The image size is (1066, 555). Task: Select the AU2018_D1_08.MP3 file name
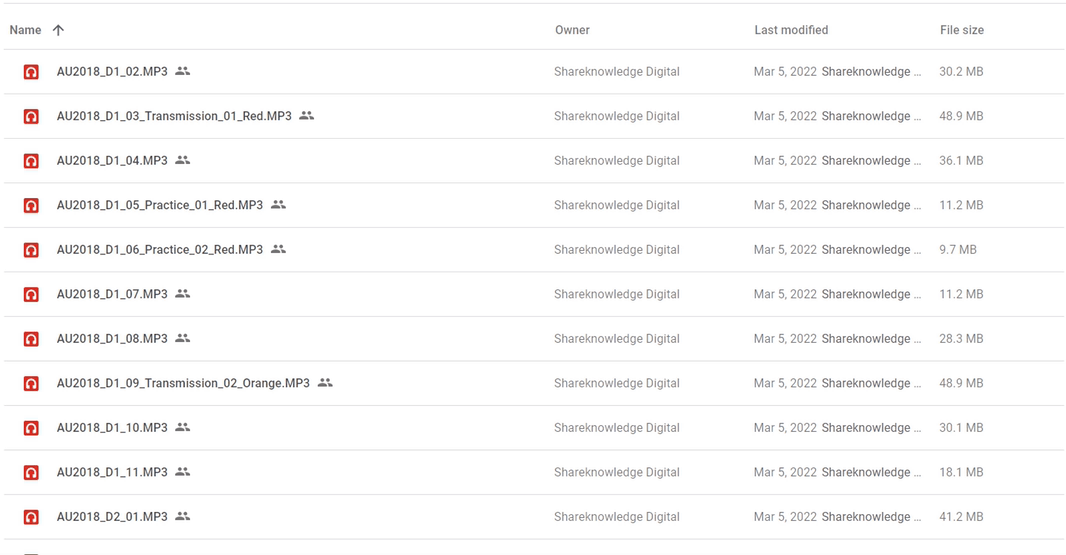click(x=112, y=339)
